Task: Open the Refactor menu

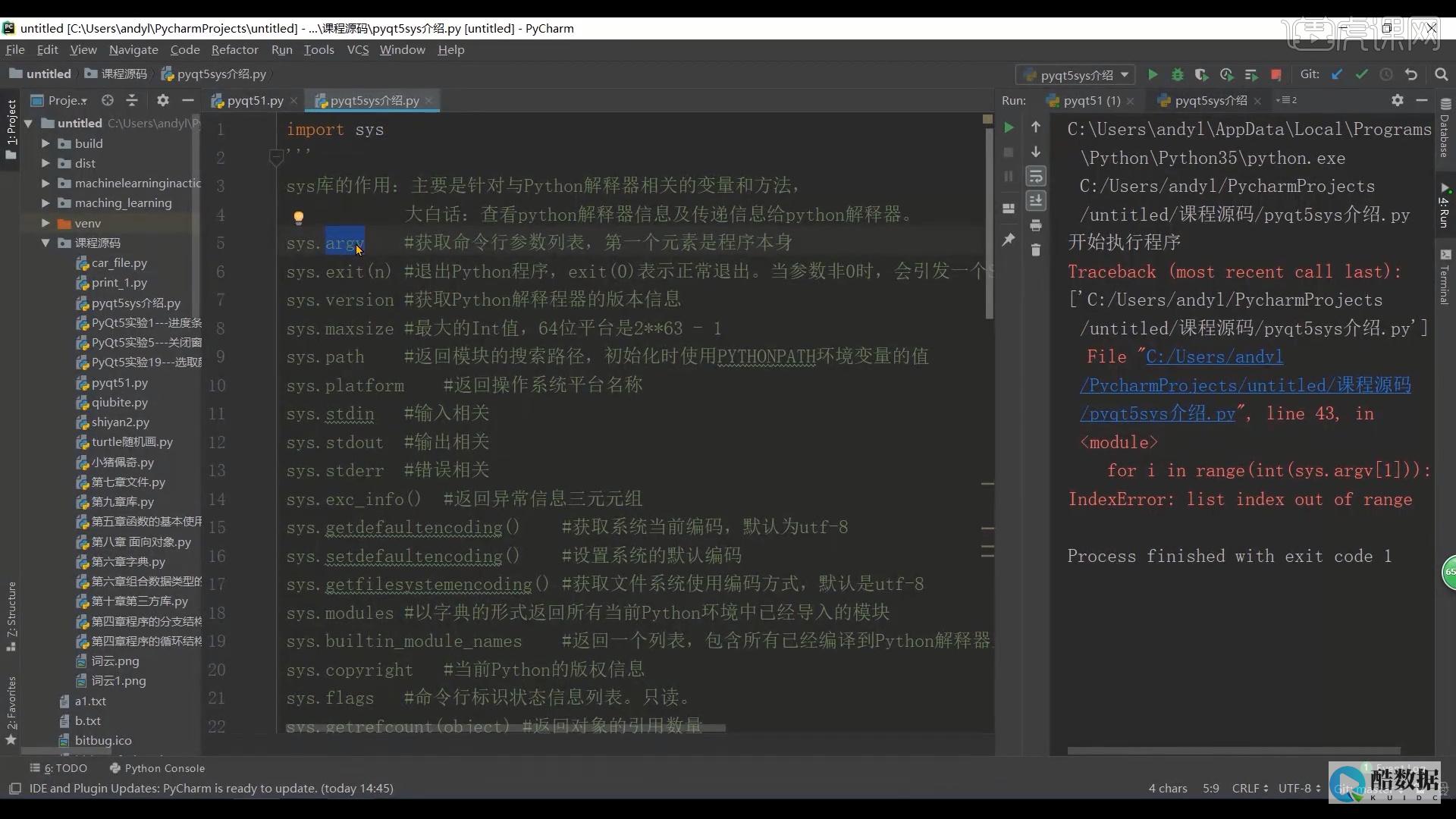Action: [234, 49]
